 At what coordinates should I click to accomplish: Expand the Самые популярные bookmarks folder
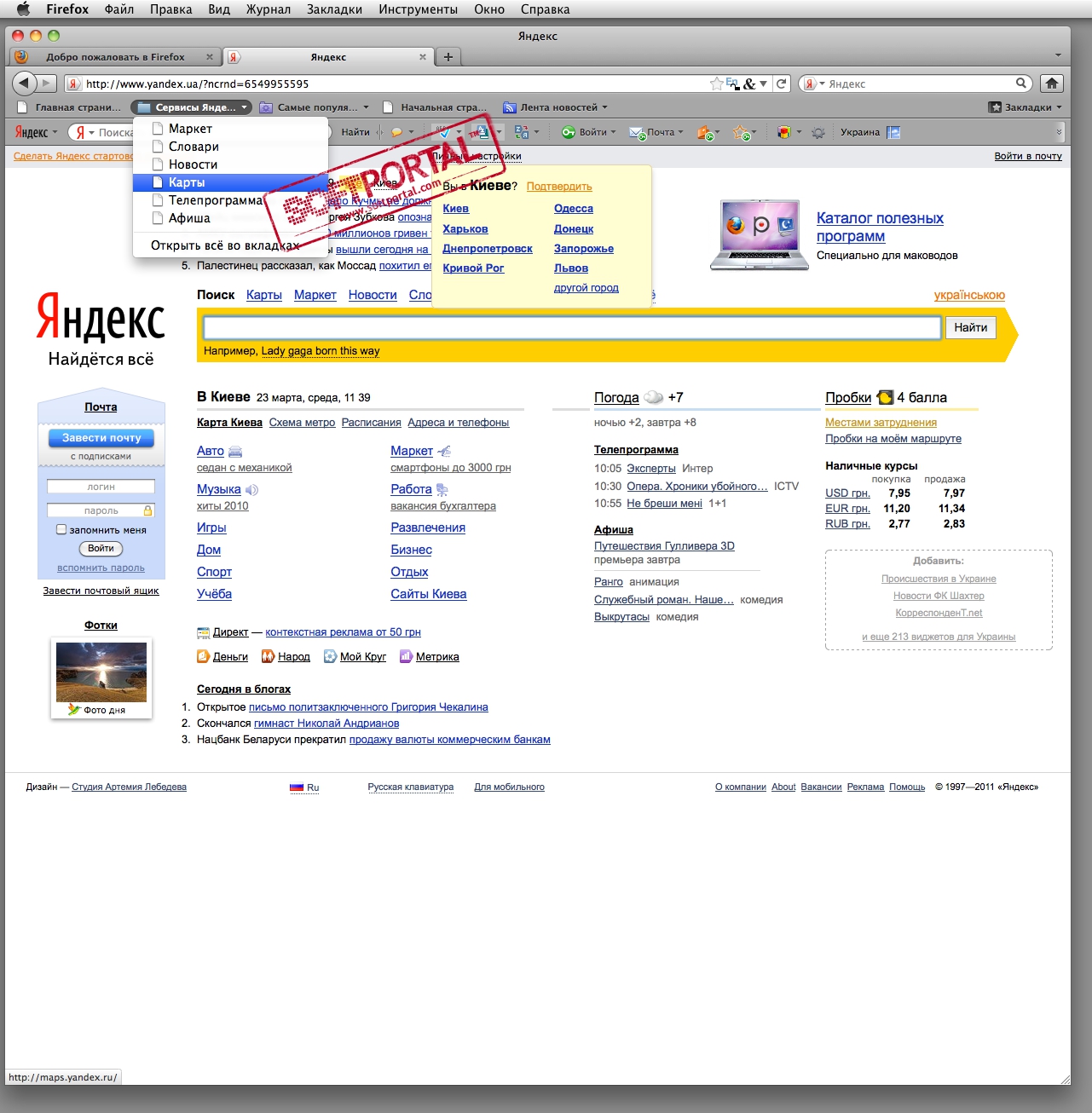[314, 107]
